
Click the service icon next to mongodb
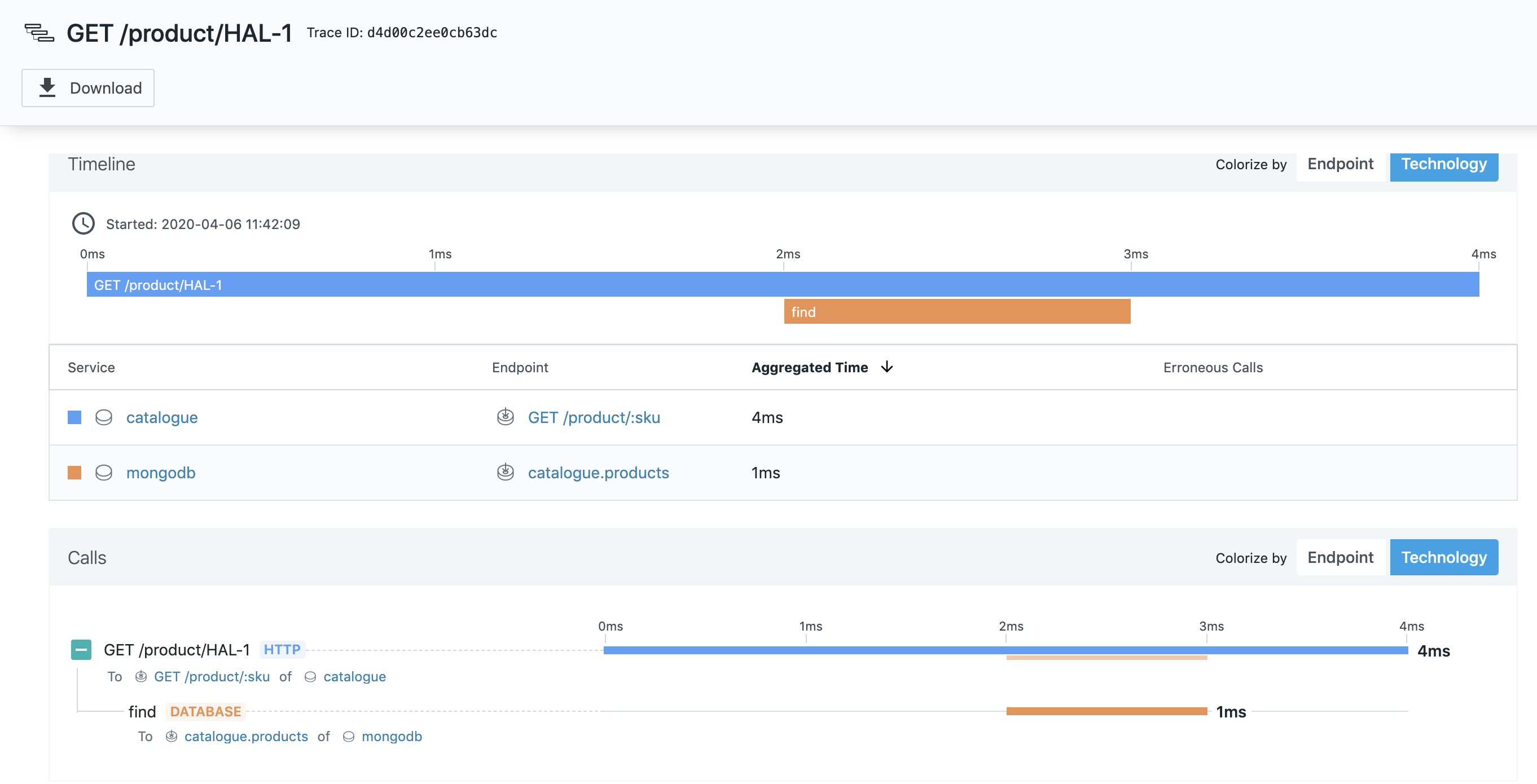[x=104, y=473]
